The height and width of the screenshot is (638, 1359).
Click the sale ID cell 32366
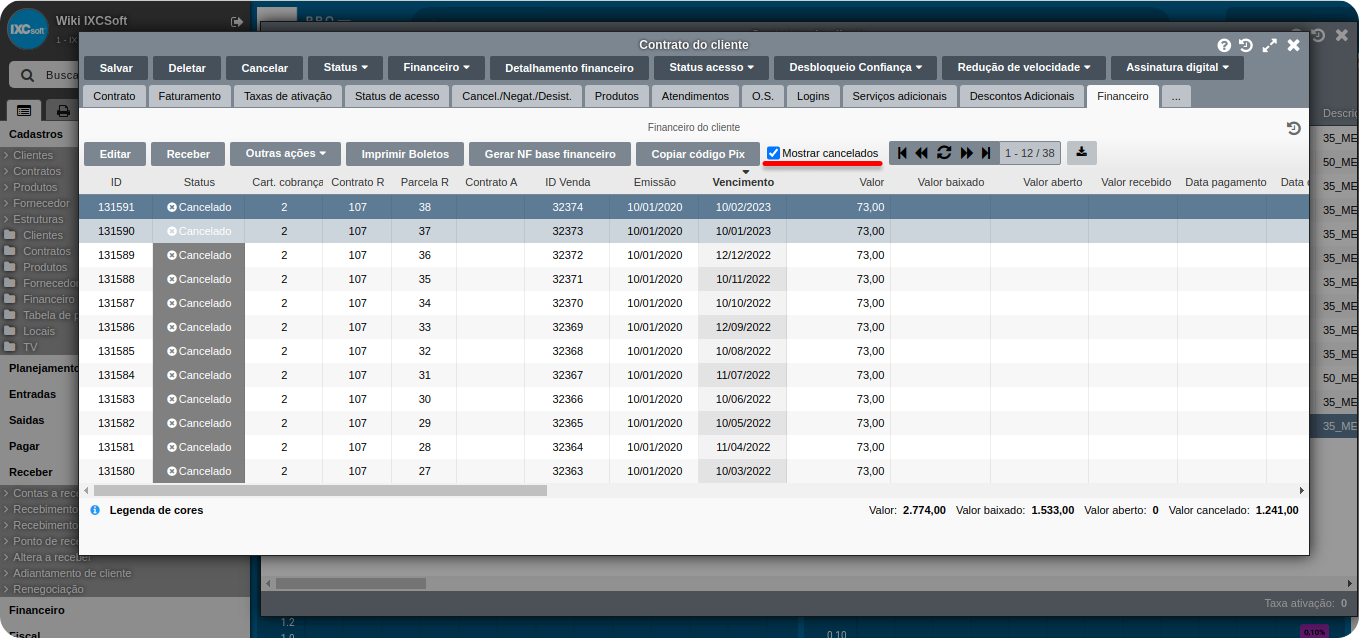tap(567, 399)
